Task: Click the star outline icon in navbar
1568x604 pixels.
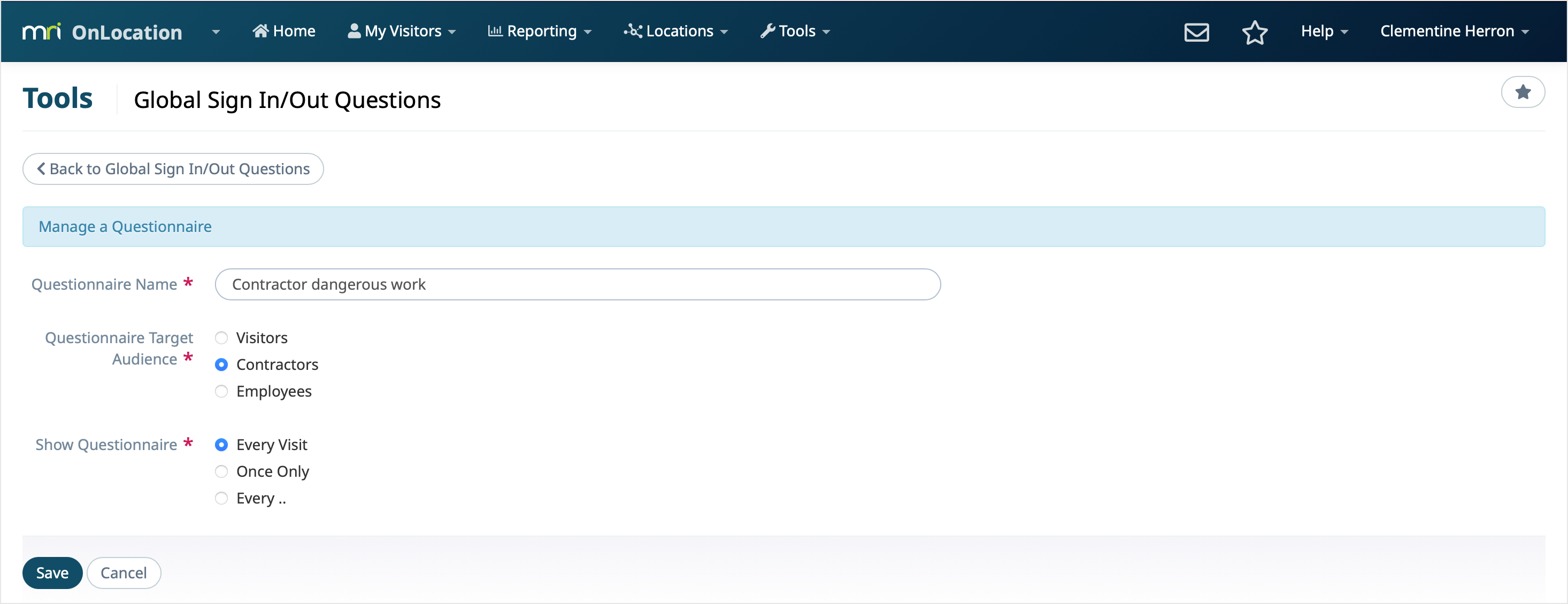Action: (x=1254, y=32)
